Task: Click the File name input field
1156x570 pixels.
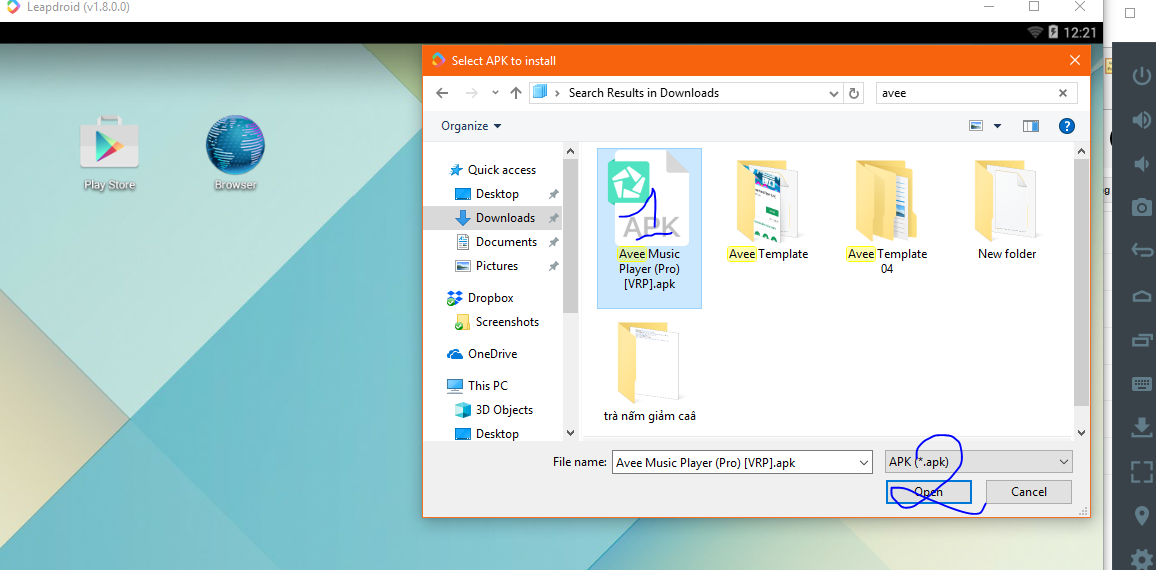Action: [735, 462]
